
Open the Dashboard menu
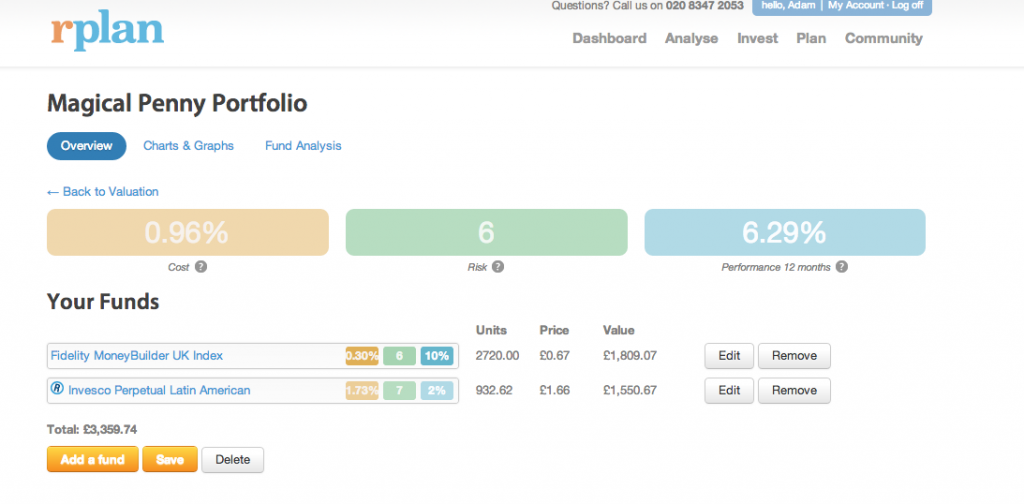(609, 39)
